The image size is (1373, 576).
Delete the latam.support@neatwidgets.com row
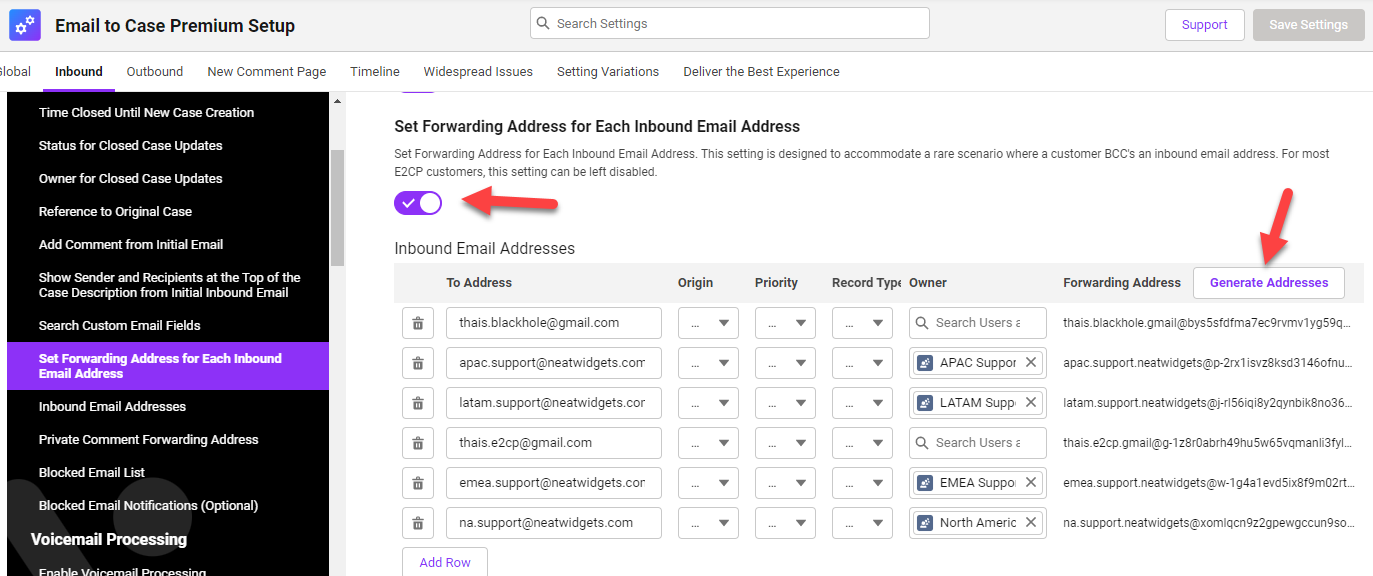(x=418, y=403)
